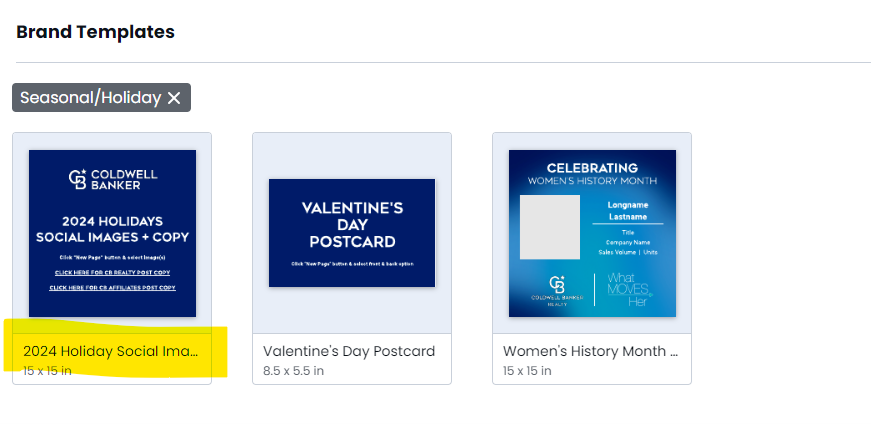Select the "Valentine's Day Postcard" title
871x424 pixels.
pos(349,351)
